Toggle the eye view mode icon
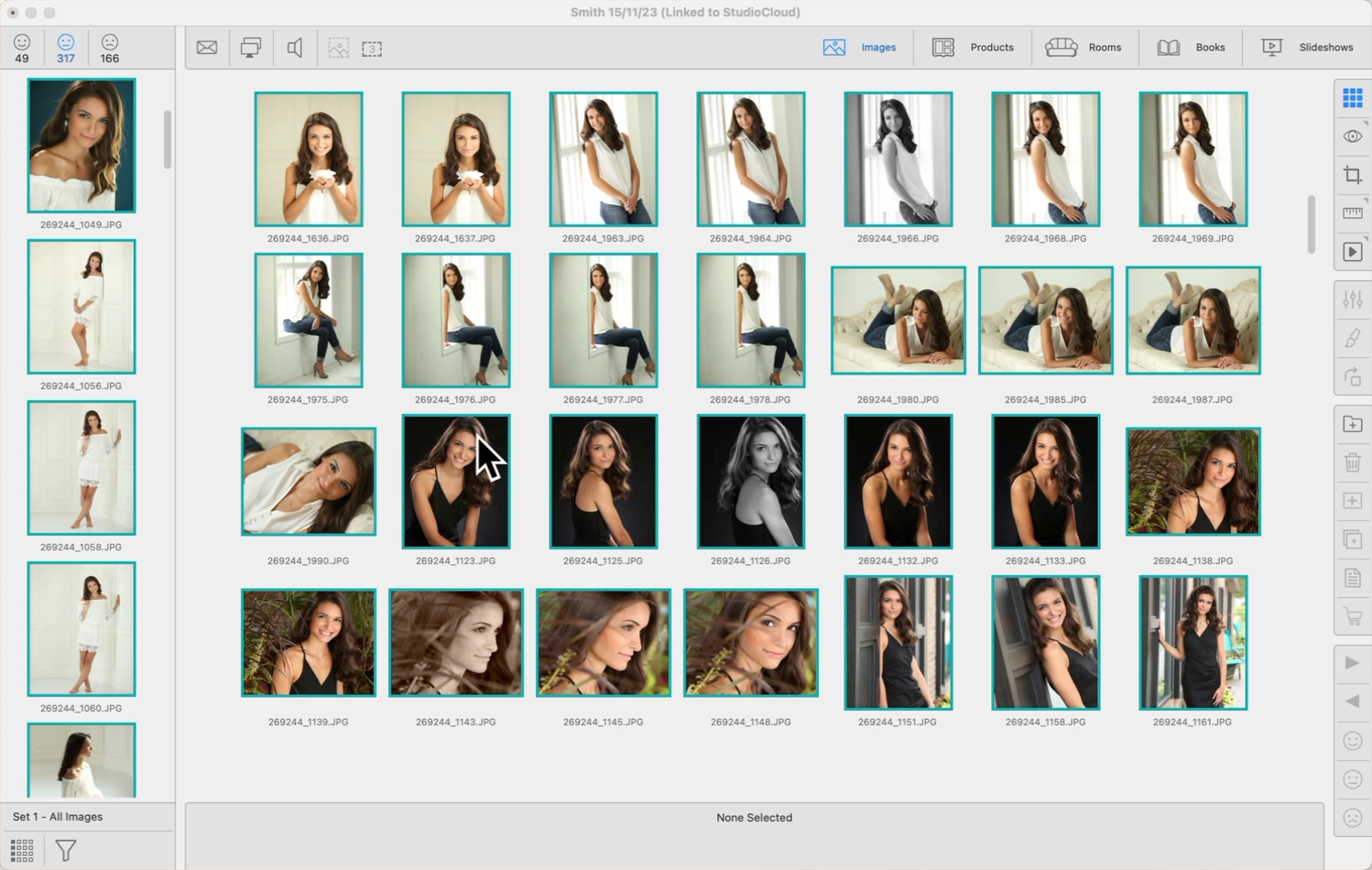The width and height of the screenshot is (1372, 870). tap(1352, 136)
